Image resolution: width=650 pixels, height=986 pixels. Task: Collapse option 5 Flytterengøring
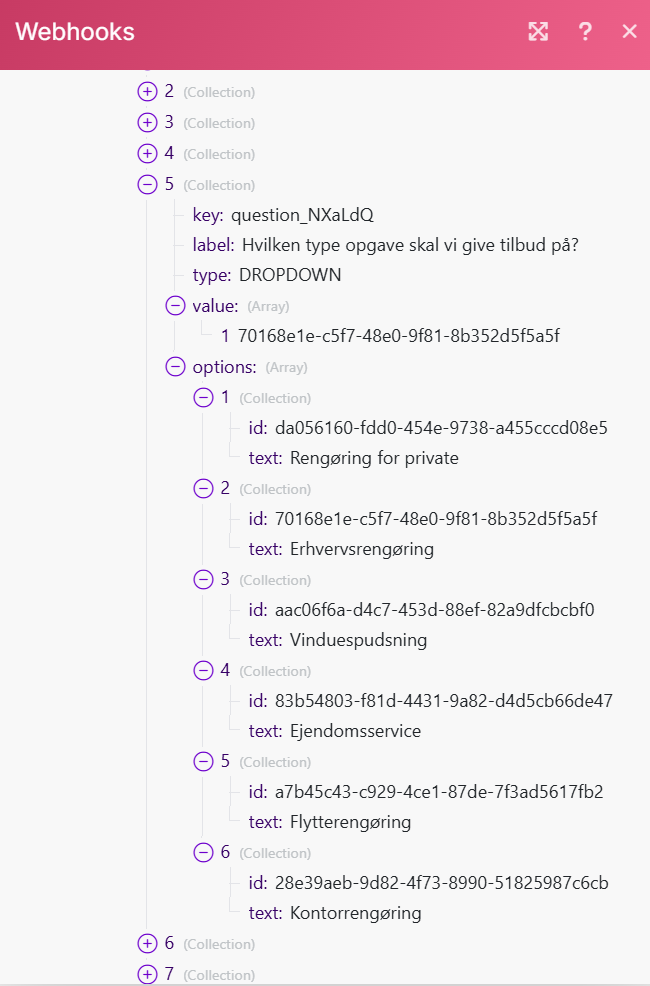203,762
